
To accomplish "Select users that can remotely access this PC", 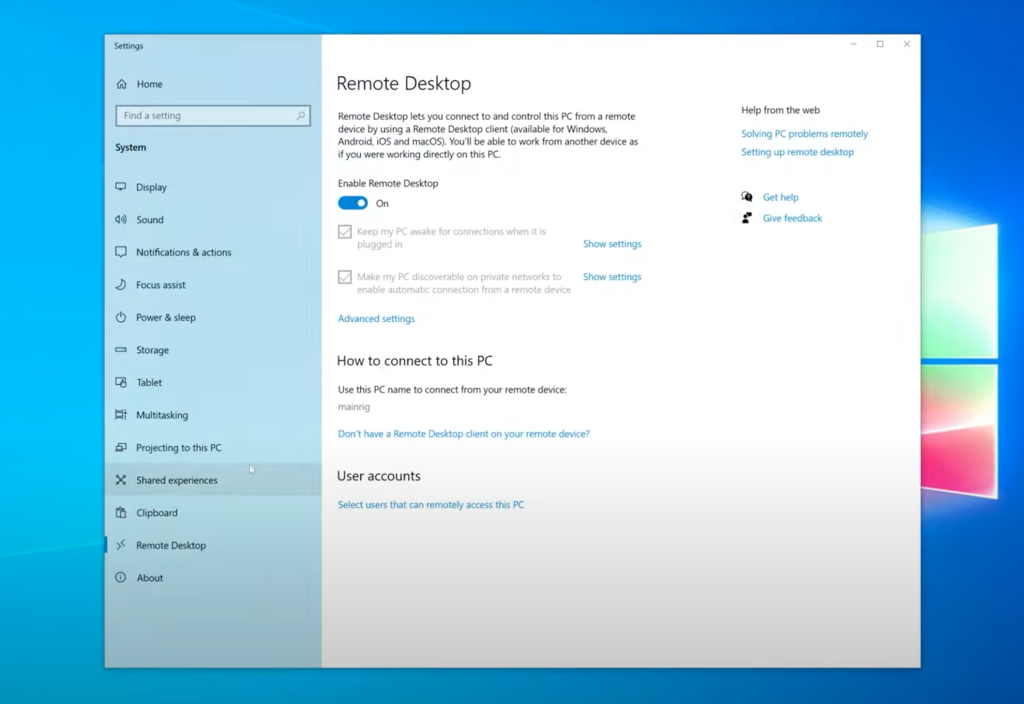I will pyautogui.click(x=430, y=504).
